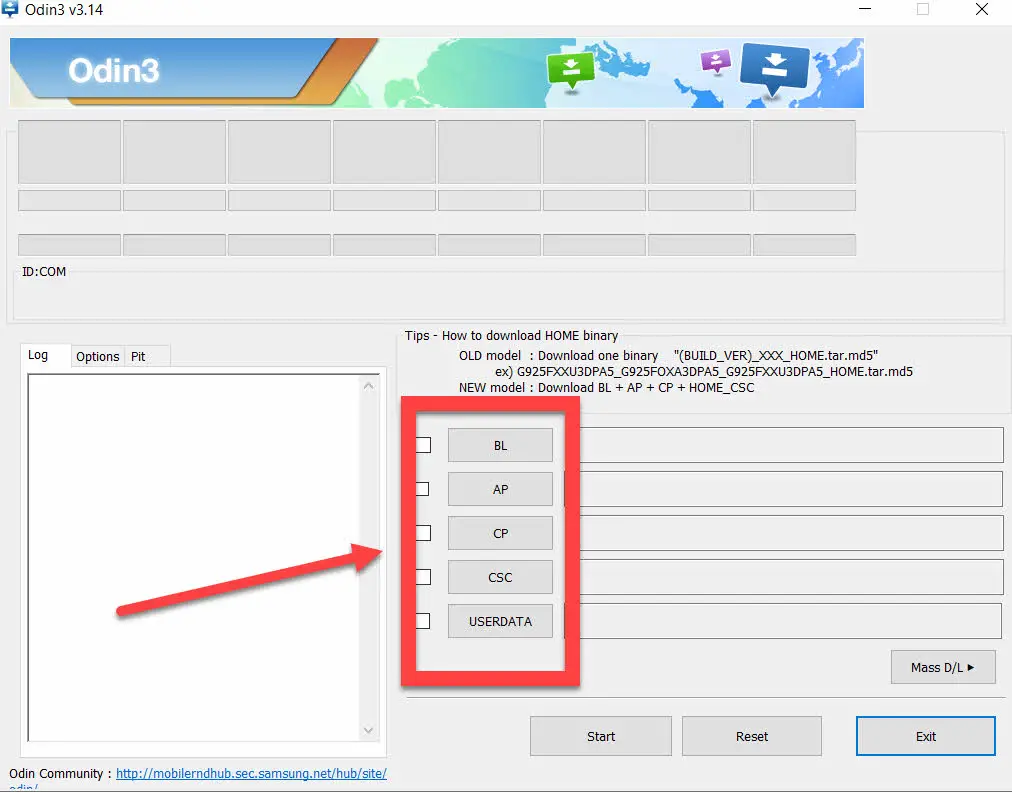Screen dimensions: 1012x792
Task: Click the 'NEW model : Download BL + AP + CP + HOME_CSC' line
Action: 607,388
